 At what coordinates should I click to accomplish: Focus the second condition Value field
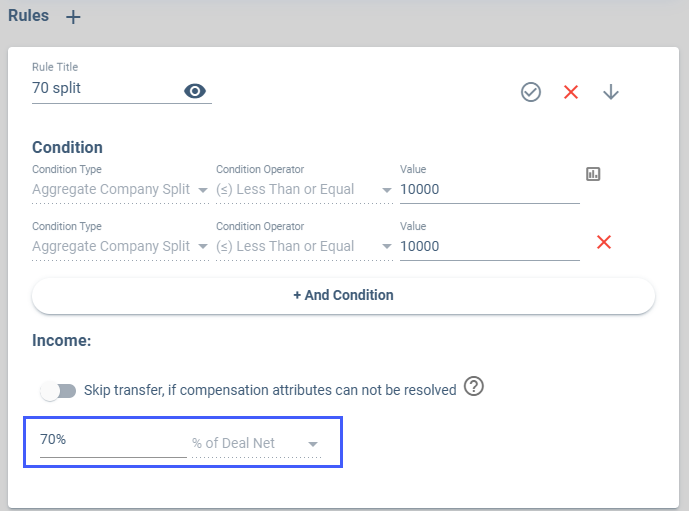[490, 246]
